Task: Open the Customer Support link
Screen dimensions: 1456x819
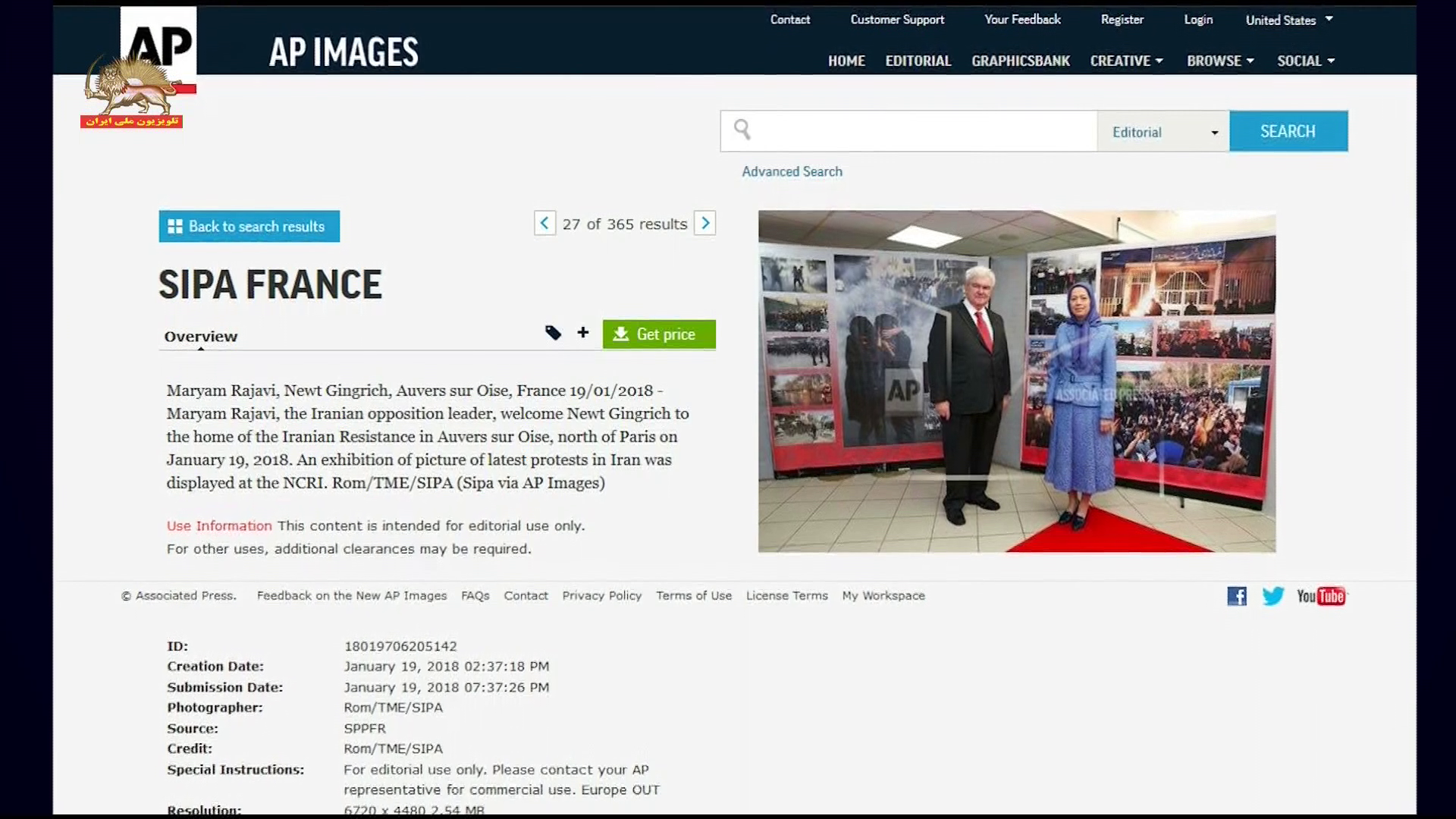Action: (x=897, y=20)
